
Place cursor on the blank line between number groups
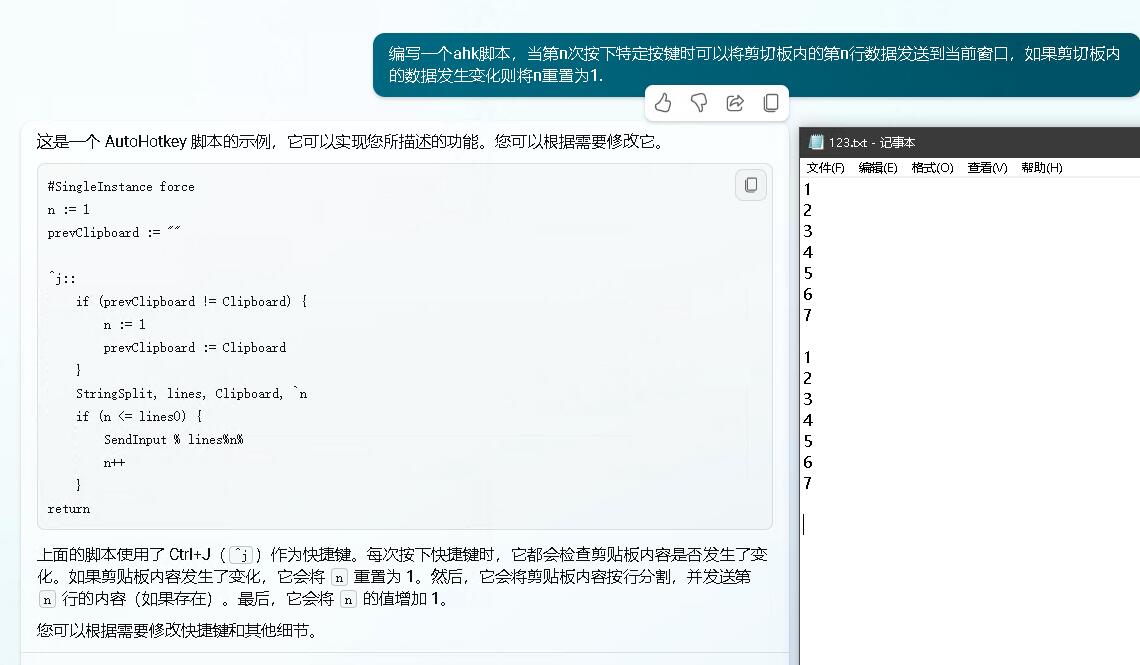click(900, 336)
